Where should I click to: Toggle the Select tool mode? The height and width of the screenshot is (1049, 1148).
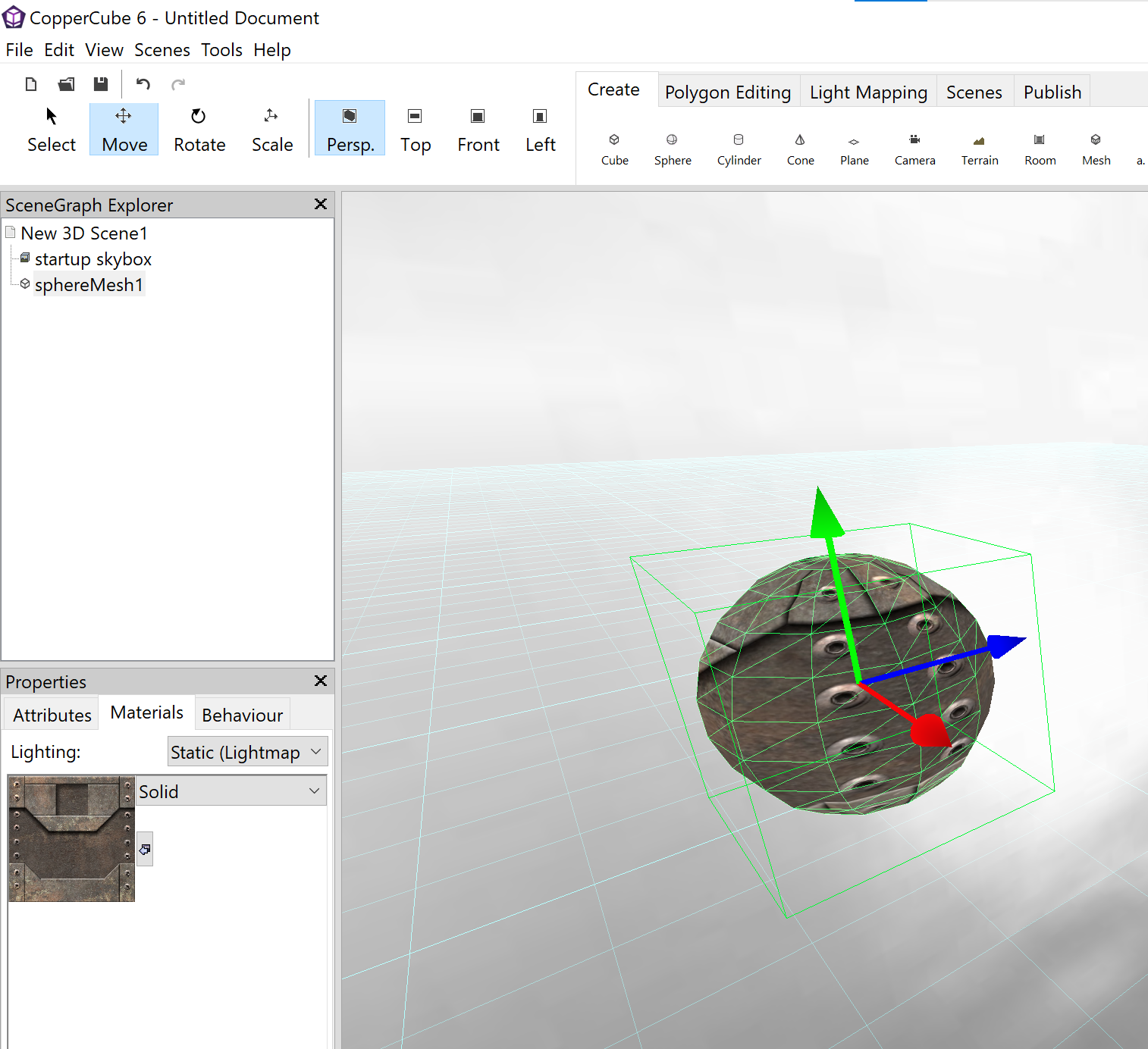pyautogui.click(x=52, y=130)
